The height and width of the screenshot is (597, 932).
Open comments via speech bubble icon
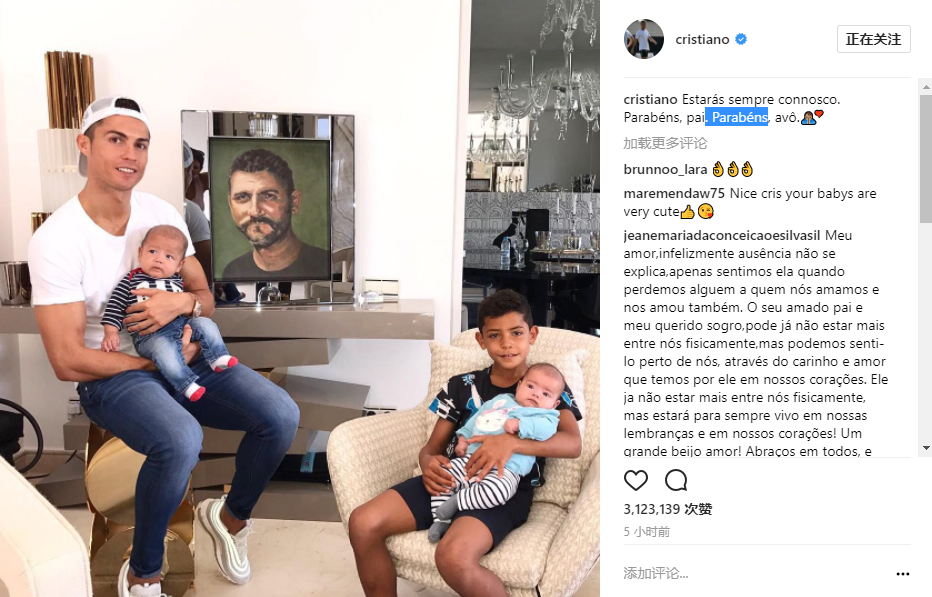point(676,480)
